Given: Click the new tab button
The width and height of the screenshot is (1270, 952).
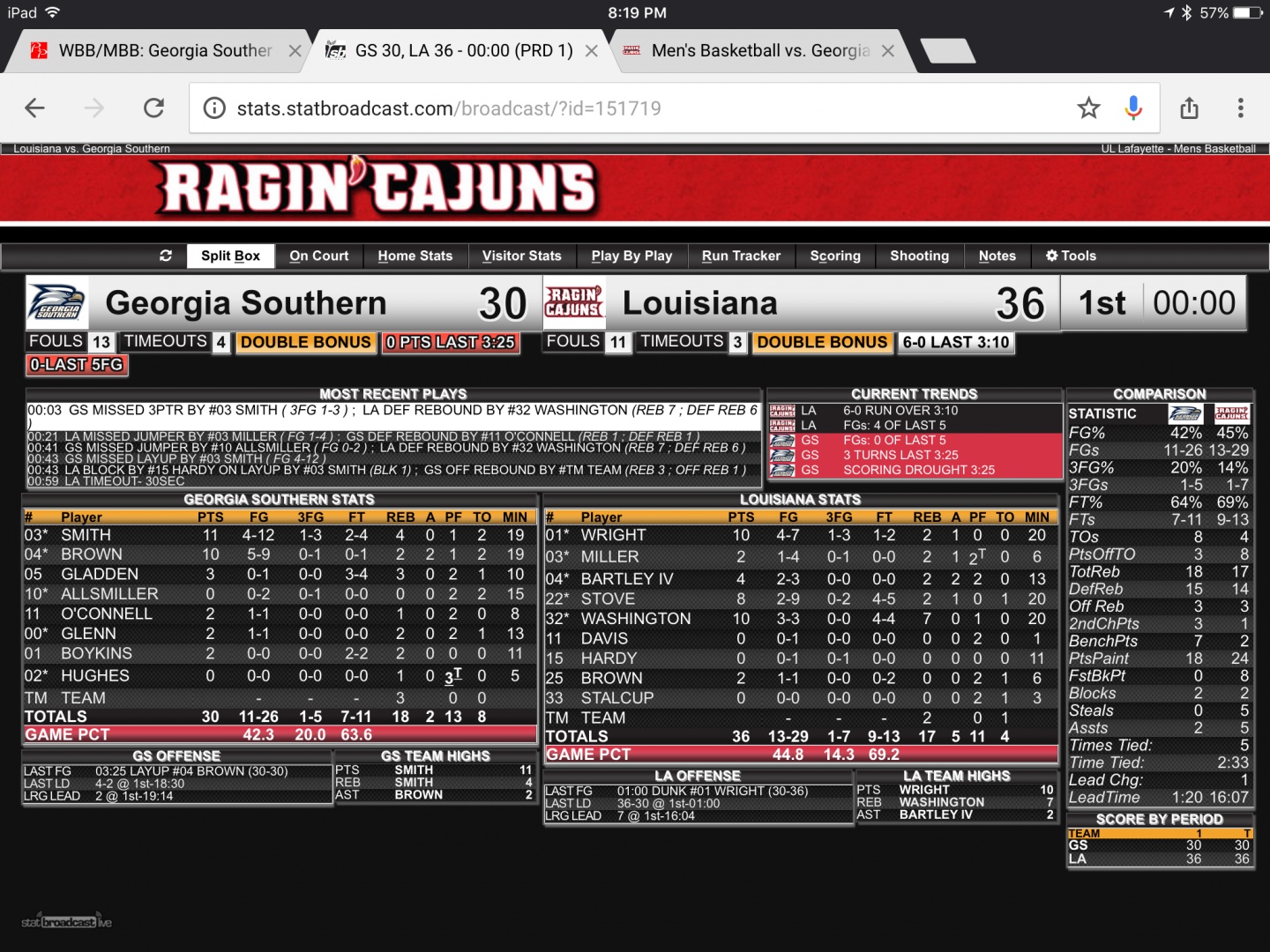Looking at the screenshot, I should pos(947,51).
